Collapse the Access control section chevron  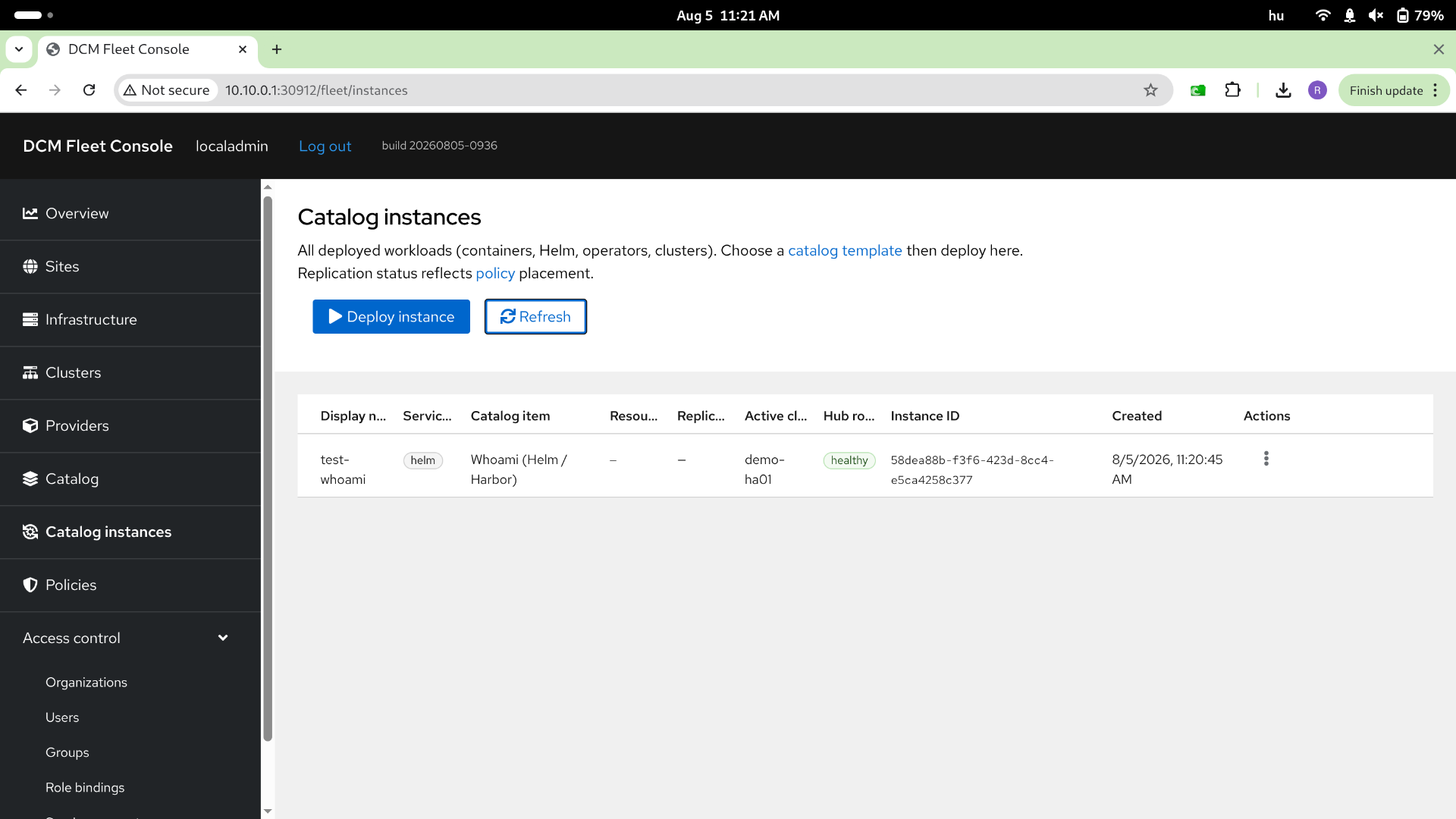coord(223,638)
